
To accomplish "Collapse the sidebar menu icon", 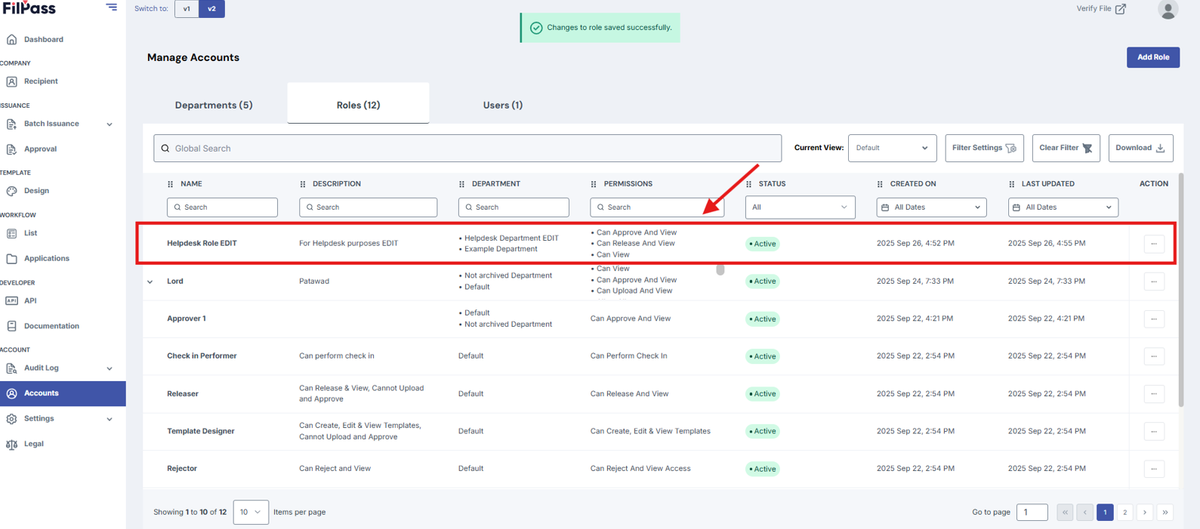I will (111, 8).
